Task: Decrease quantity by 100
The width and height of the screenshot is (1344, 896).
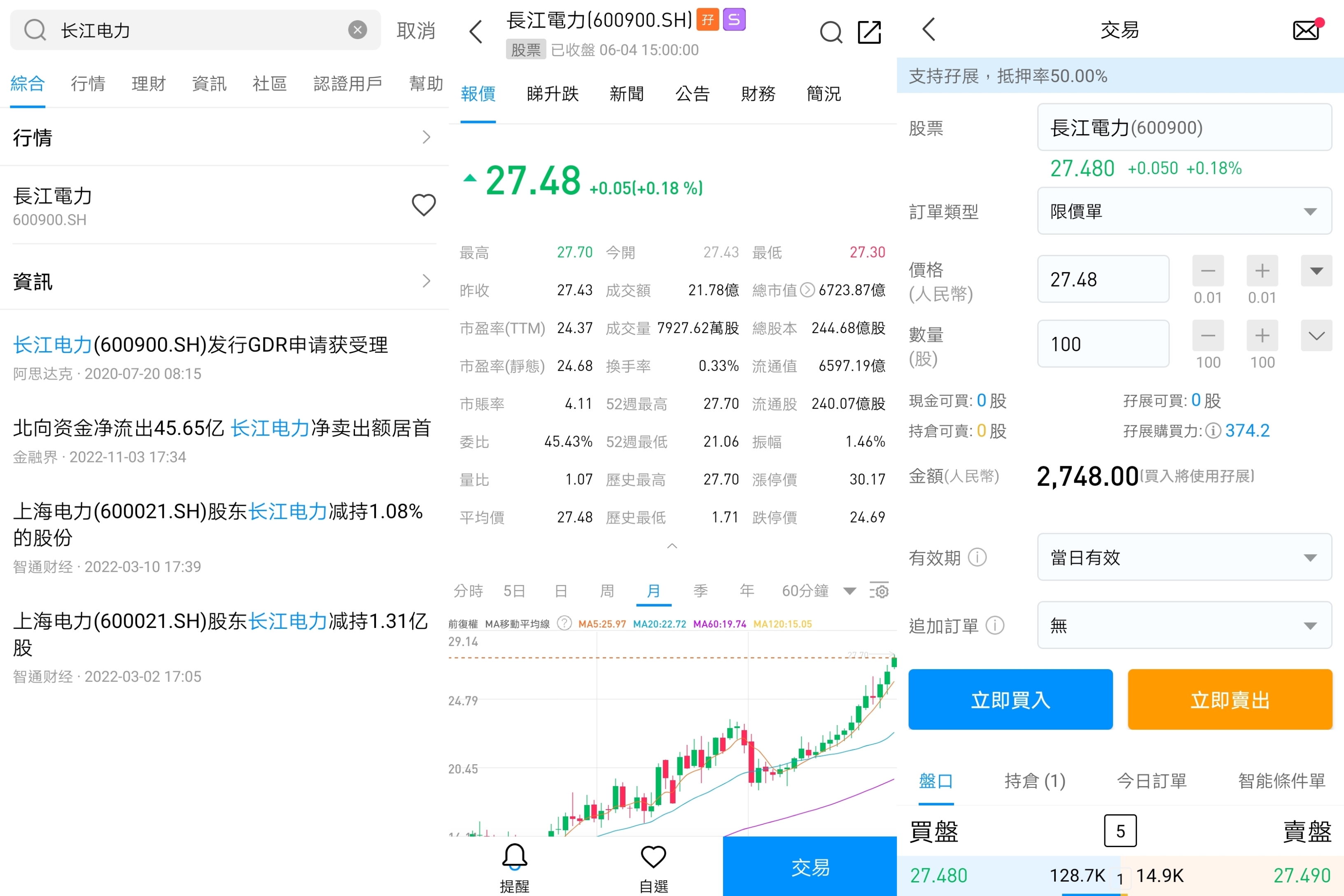Action: 1208,336
